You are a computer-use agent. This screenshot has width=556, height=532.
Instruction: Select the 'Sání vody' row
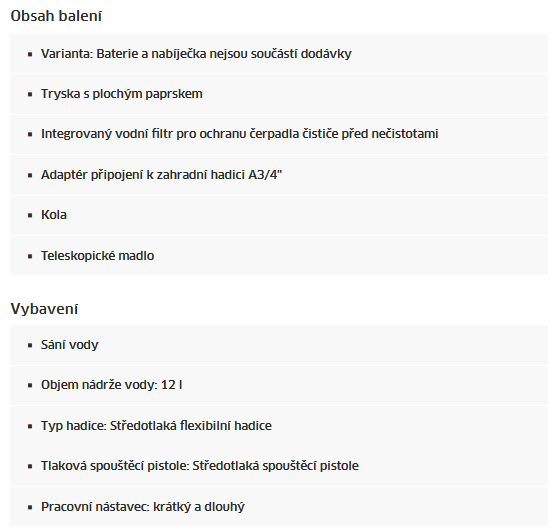279,345
